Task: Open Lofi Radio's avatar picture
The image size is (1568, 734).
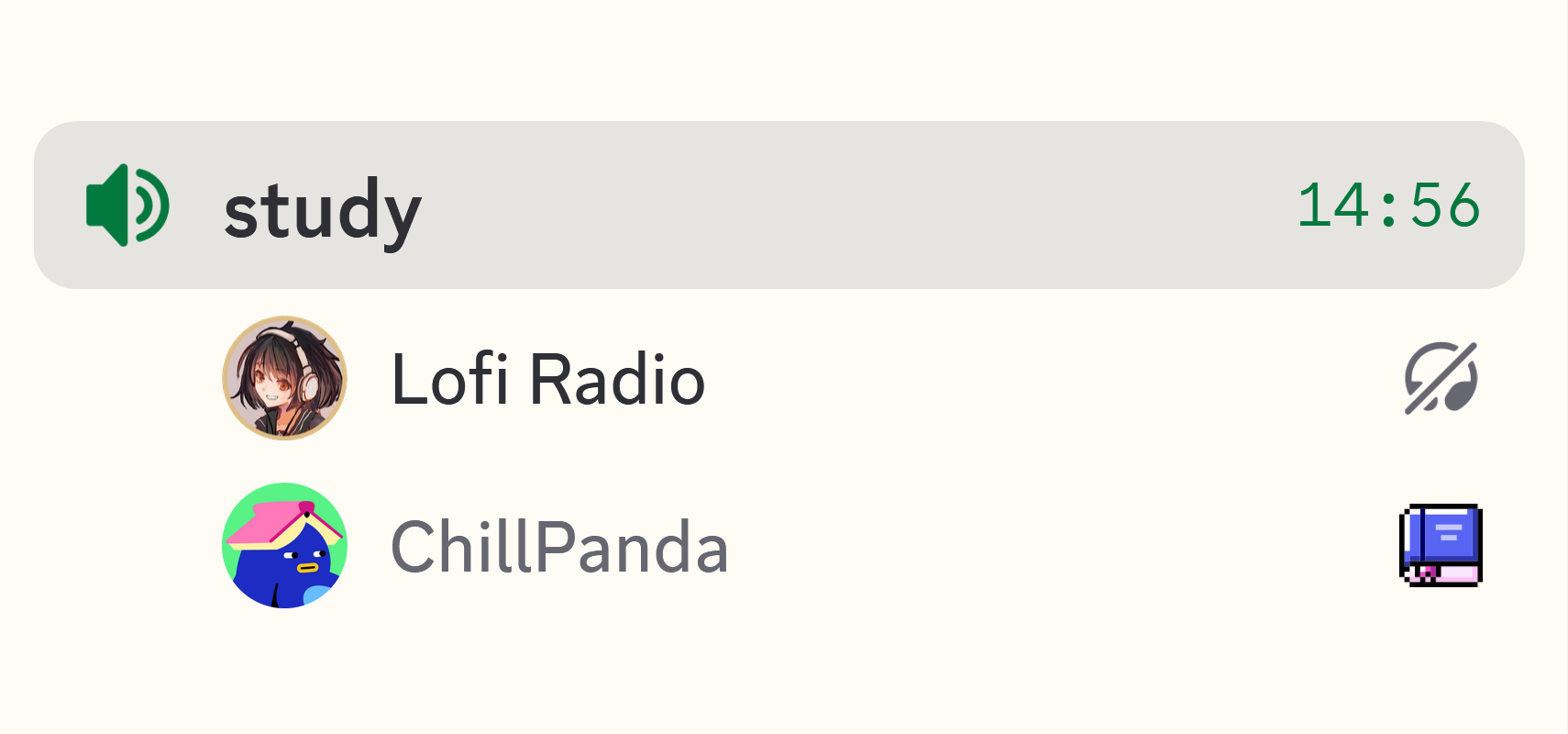Action: [284, 379]
